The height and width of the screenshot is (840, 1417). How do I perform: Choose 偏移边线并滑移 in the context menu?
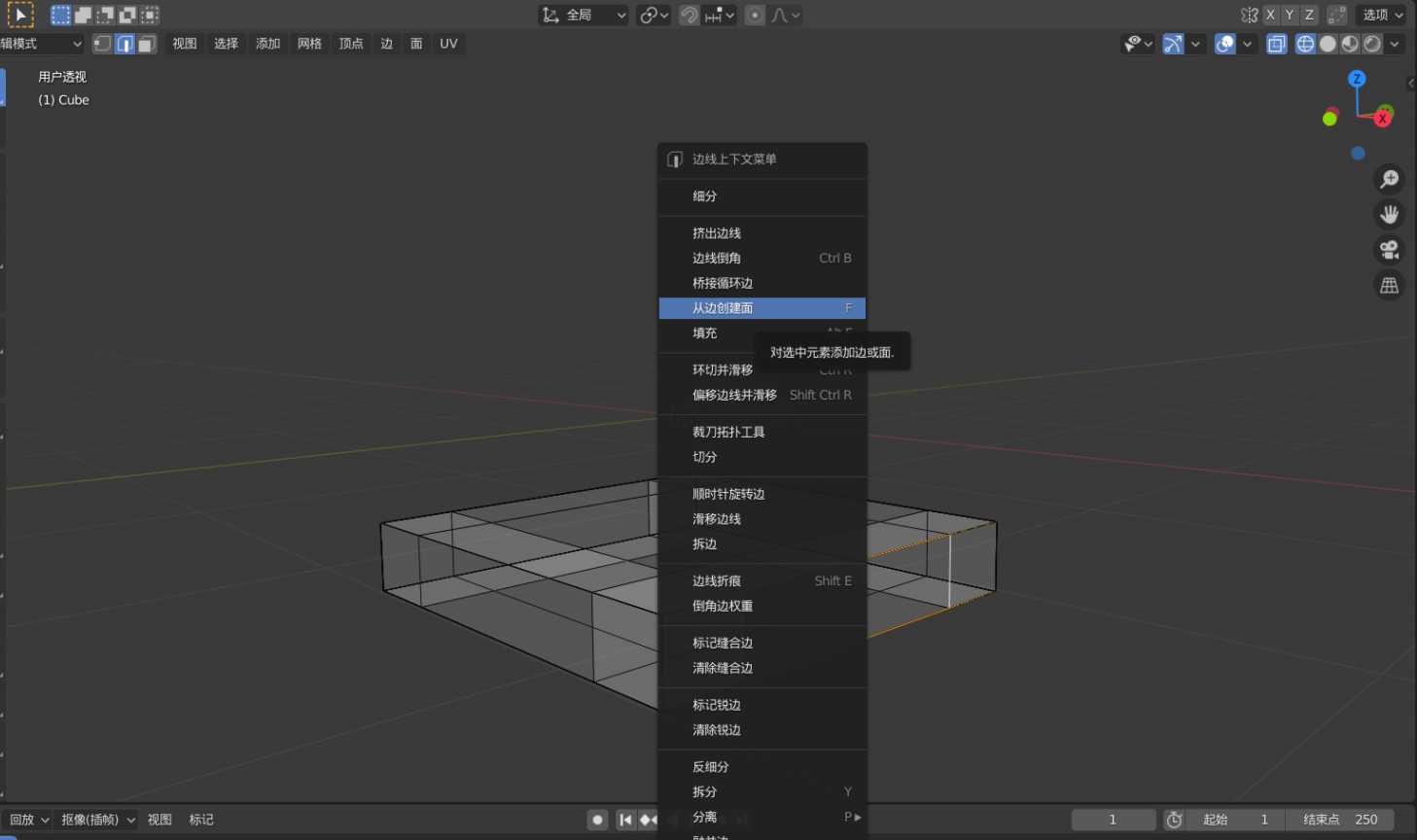click(x=762, y=395)
